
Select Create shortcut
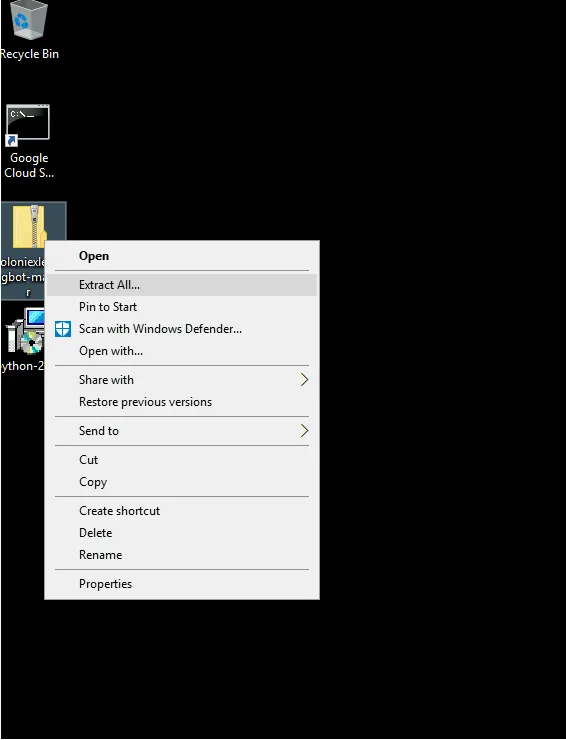(x=182, y=511)
